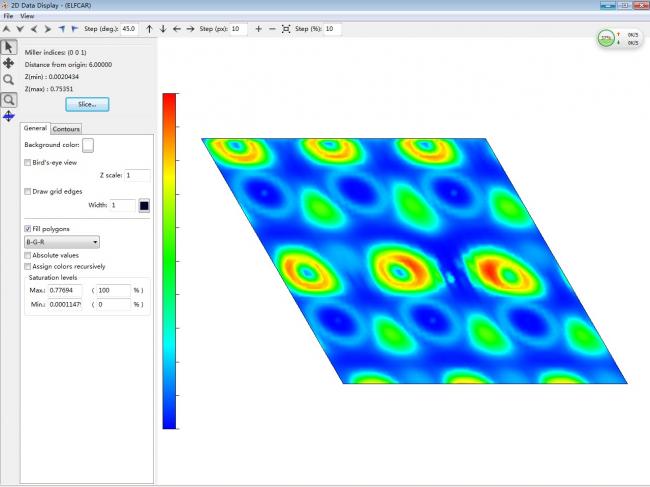
Task: Select the four-arrow translate tool
Action: pyautogui.click(x=9, y=63)
